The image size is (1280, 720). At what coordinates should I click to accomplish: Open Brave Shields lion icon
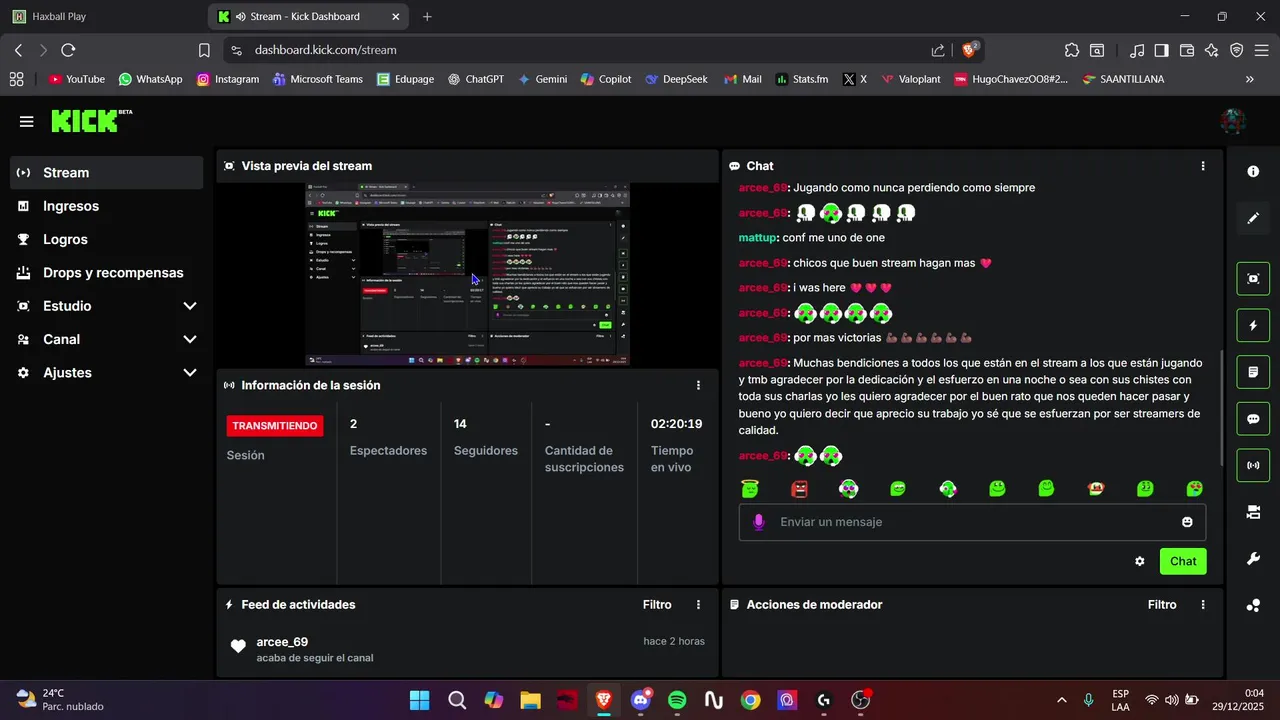tap(970, 49)
